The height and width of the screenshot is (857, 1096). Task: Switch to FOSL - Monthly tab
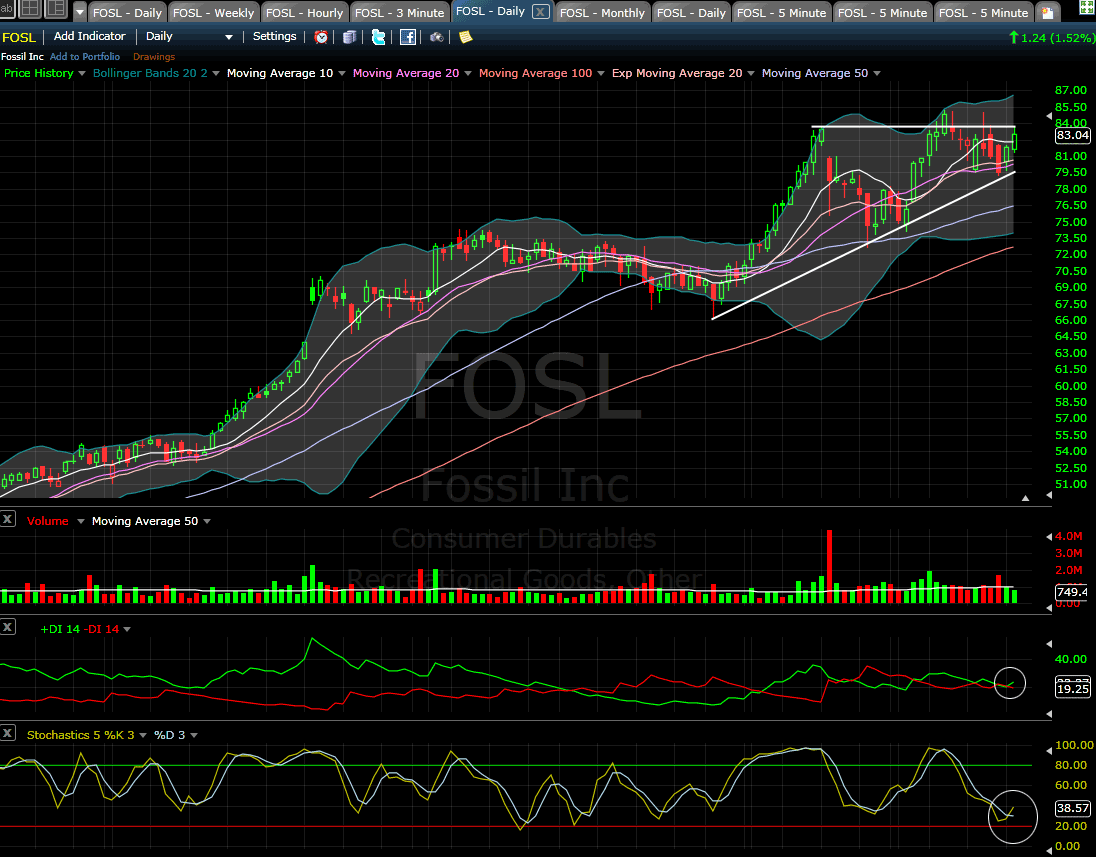pyautogui.click(x=602, y=13)
